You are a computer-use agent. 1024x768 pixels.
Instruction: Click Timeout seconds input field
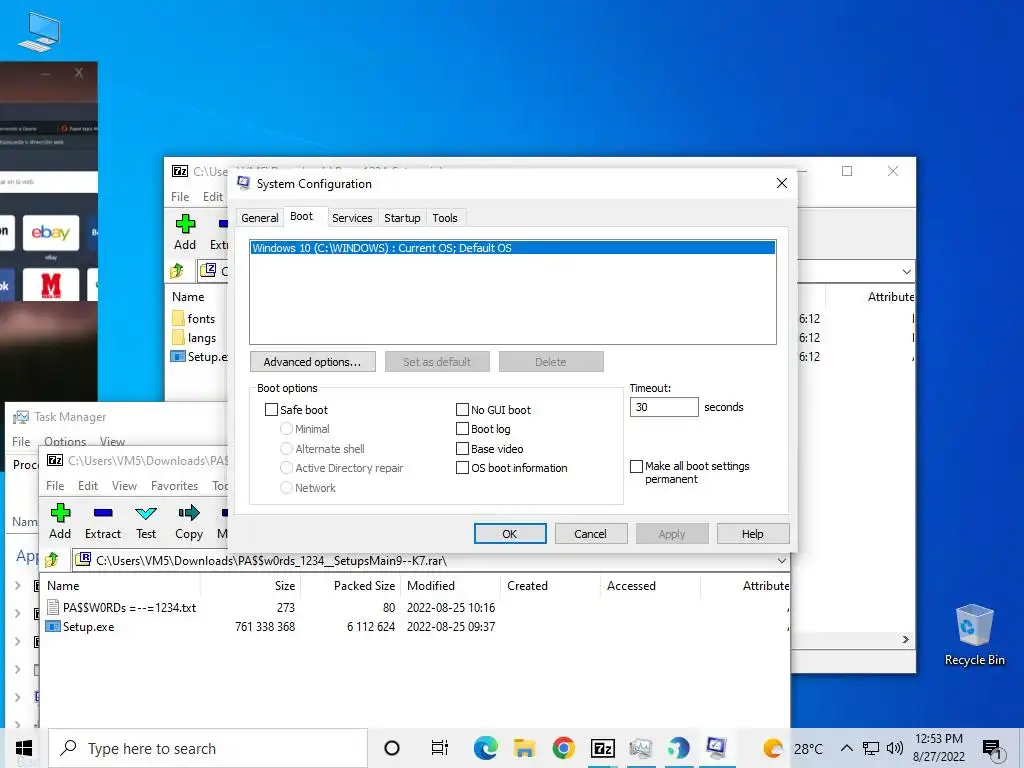664,407
